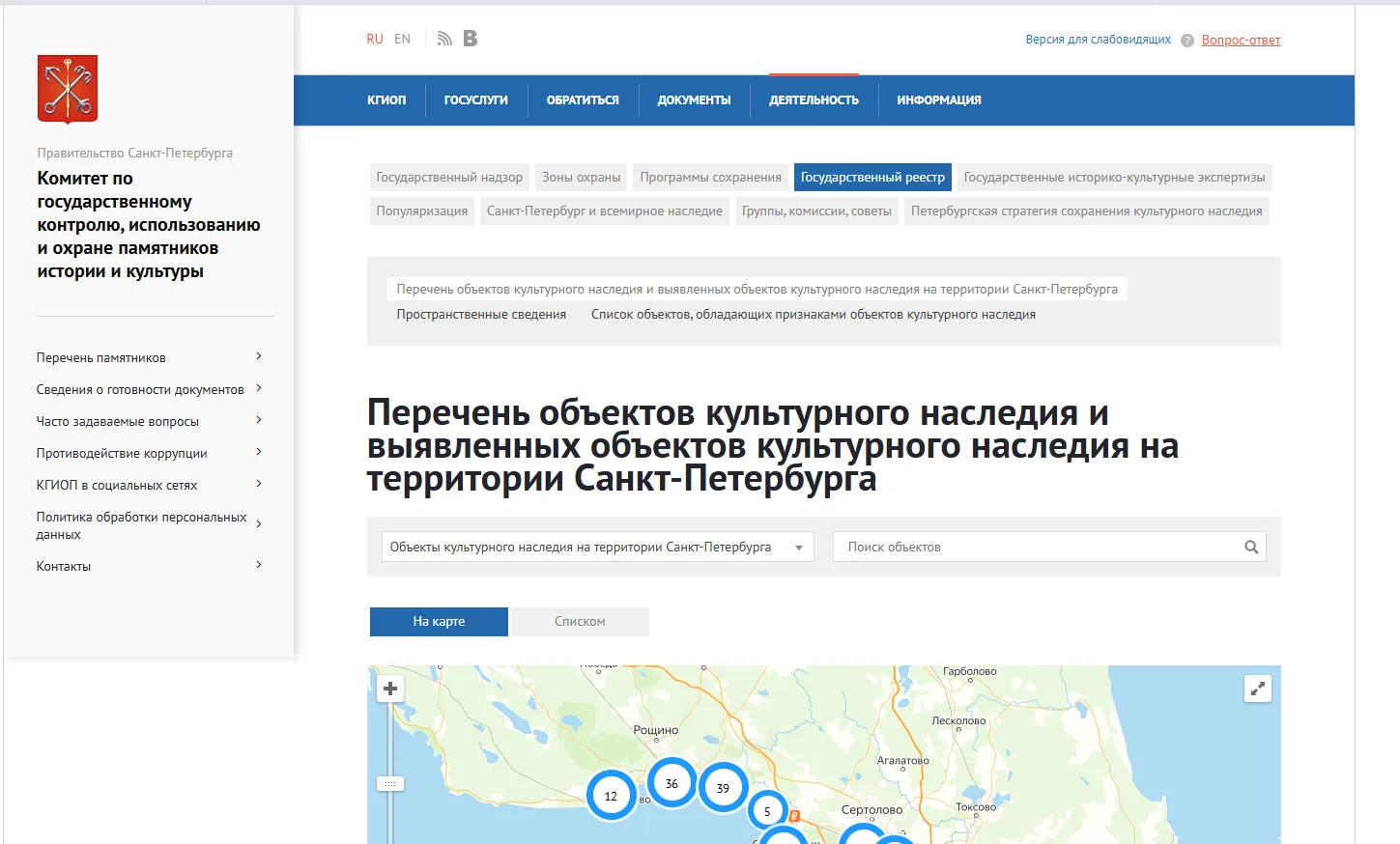This screenshot has width=1400, height=844.
Task: Open Пространственные сведения link
Action: pyautogui.click(x=481, y=315)
